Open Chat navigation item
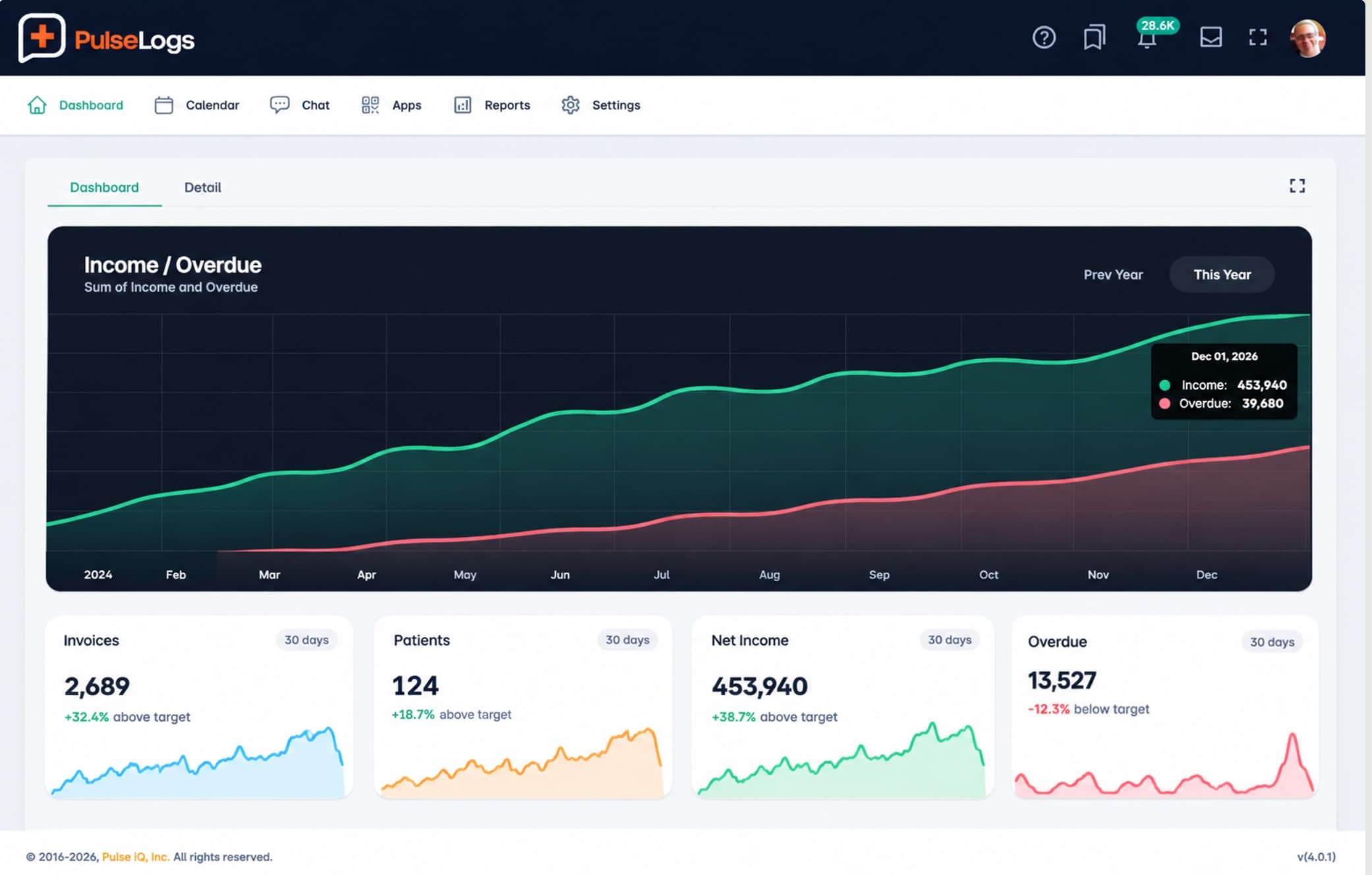 [299, 105]
